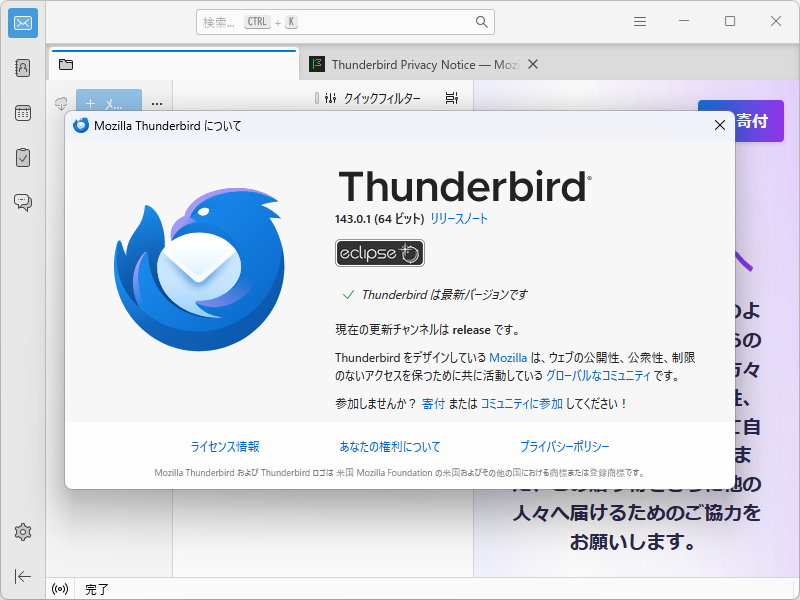The height and width of the screenshot is (600, 800).
Task: Select the Mail space icon
Action: 22,23
